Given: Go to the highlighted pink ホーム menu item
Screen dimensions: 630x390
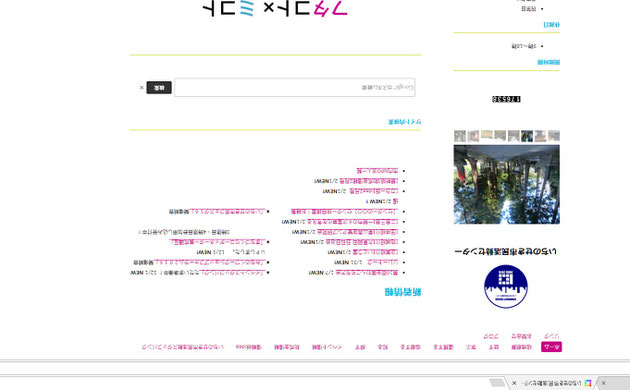Looking at the screenshot, I should click(x=551, y=347).
